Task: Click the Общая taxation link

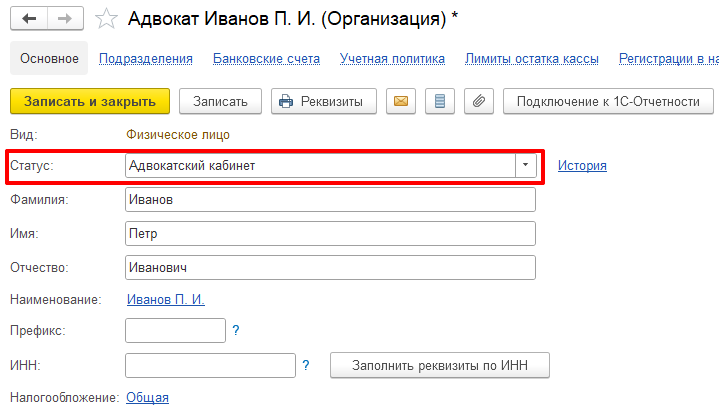Action: (x=147, y=397)
